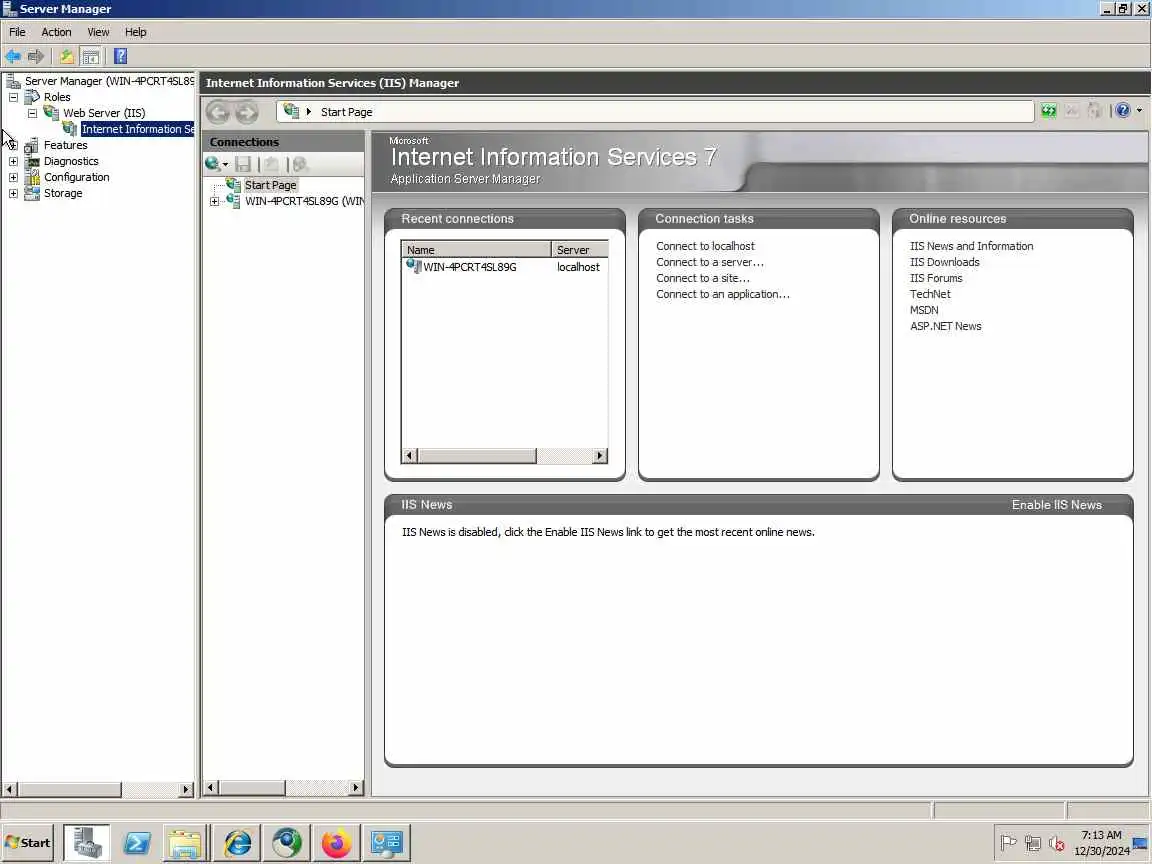Click the greyed Stop icon next to Refresh

(1072, 111)
